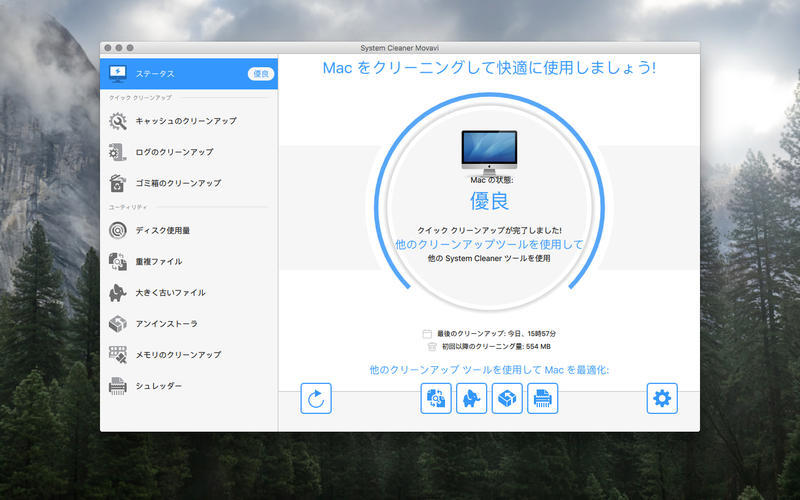Click the memory cleanup icon in sidebar
Image resolution: width=800 pixels, height=500 pixels.
pos(118,355)
